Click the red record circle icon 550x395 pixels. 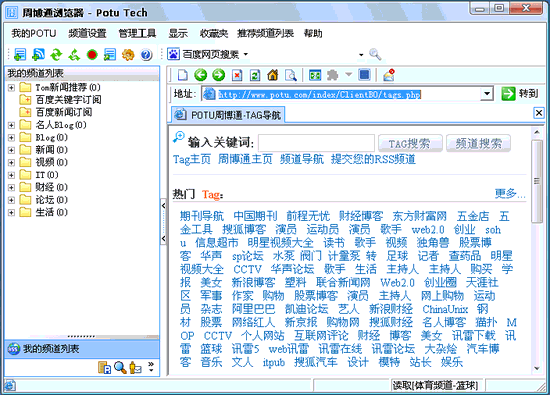click(92, 54)
